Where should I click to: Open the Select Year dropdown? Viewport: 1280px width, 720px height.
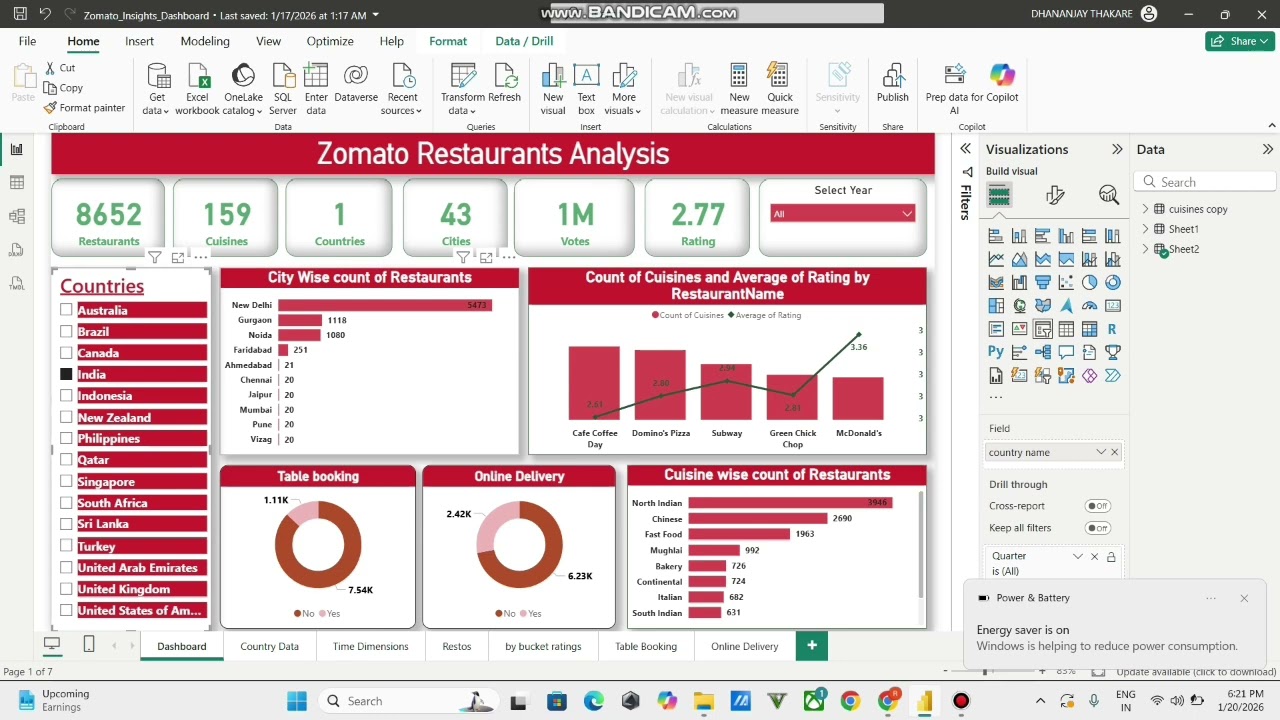point(843,213)
